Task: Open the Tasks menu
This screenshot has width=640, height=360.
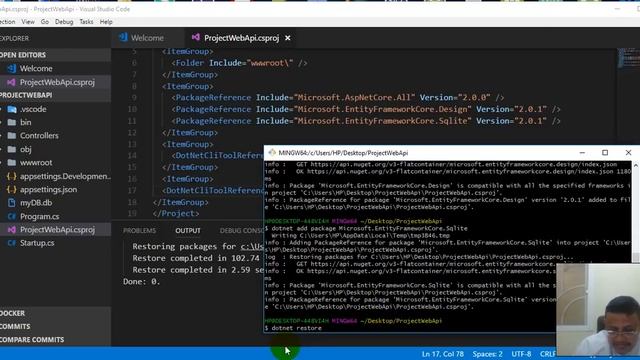Action: 86,22
